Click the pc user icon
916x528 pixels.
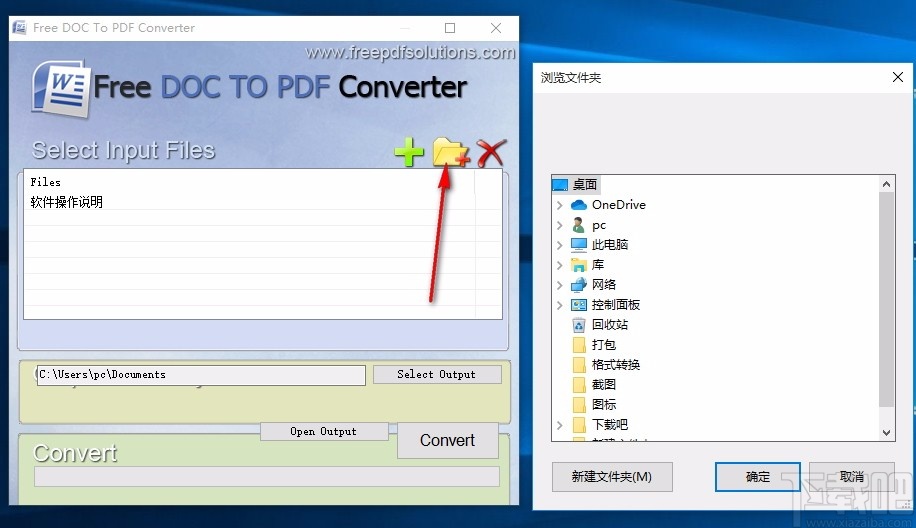[x=578, y=225]
